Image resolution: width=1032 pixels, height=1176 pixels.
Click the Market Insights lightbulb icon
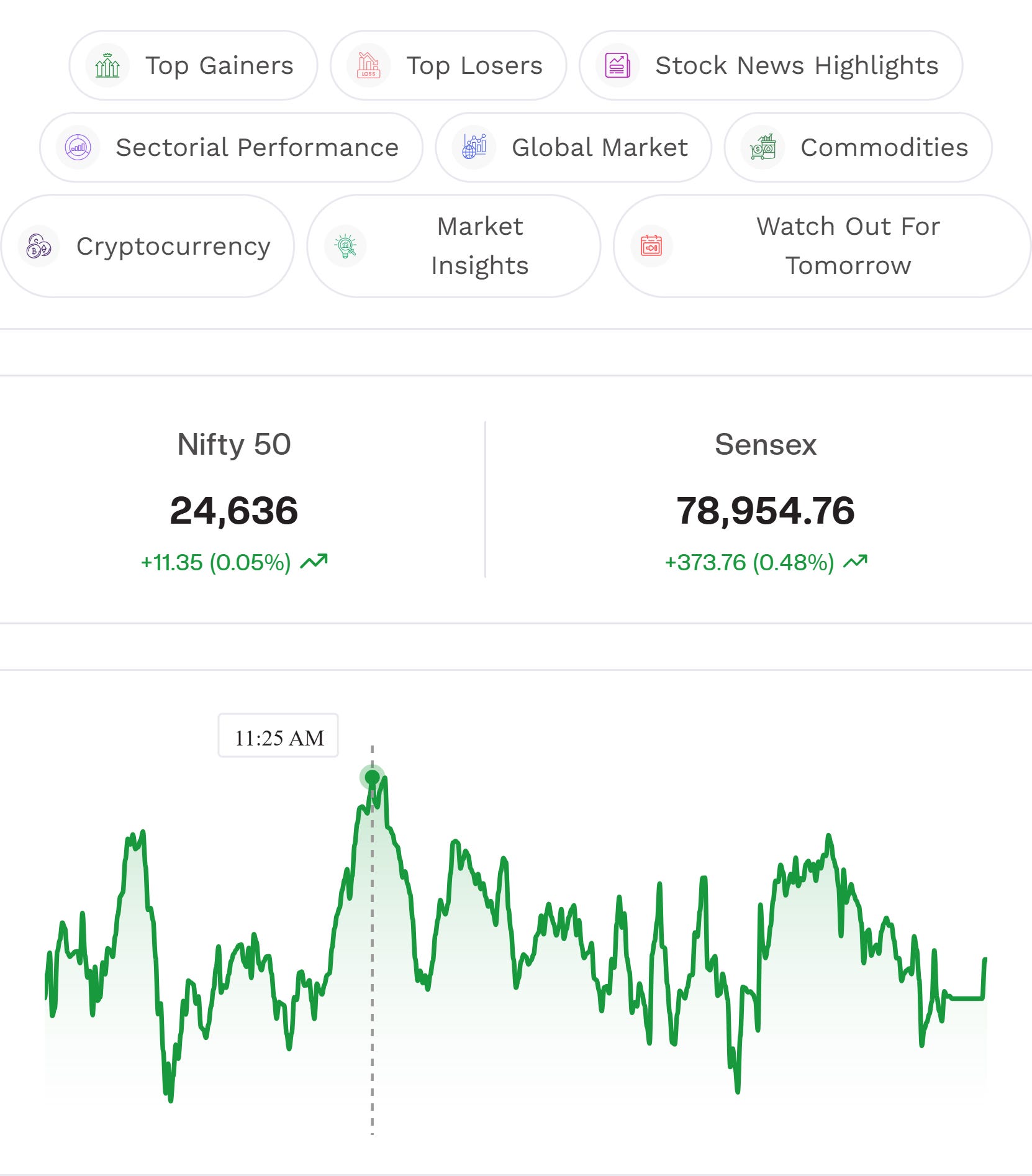point(345,246)
